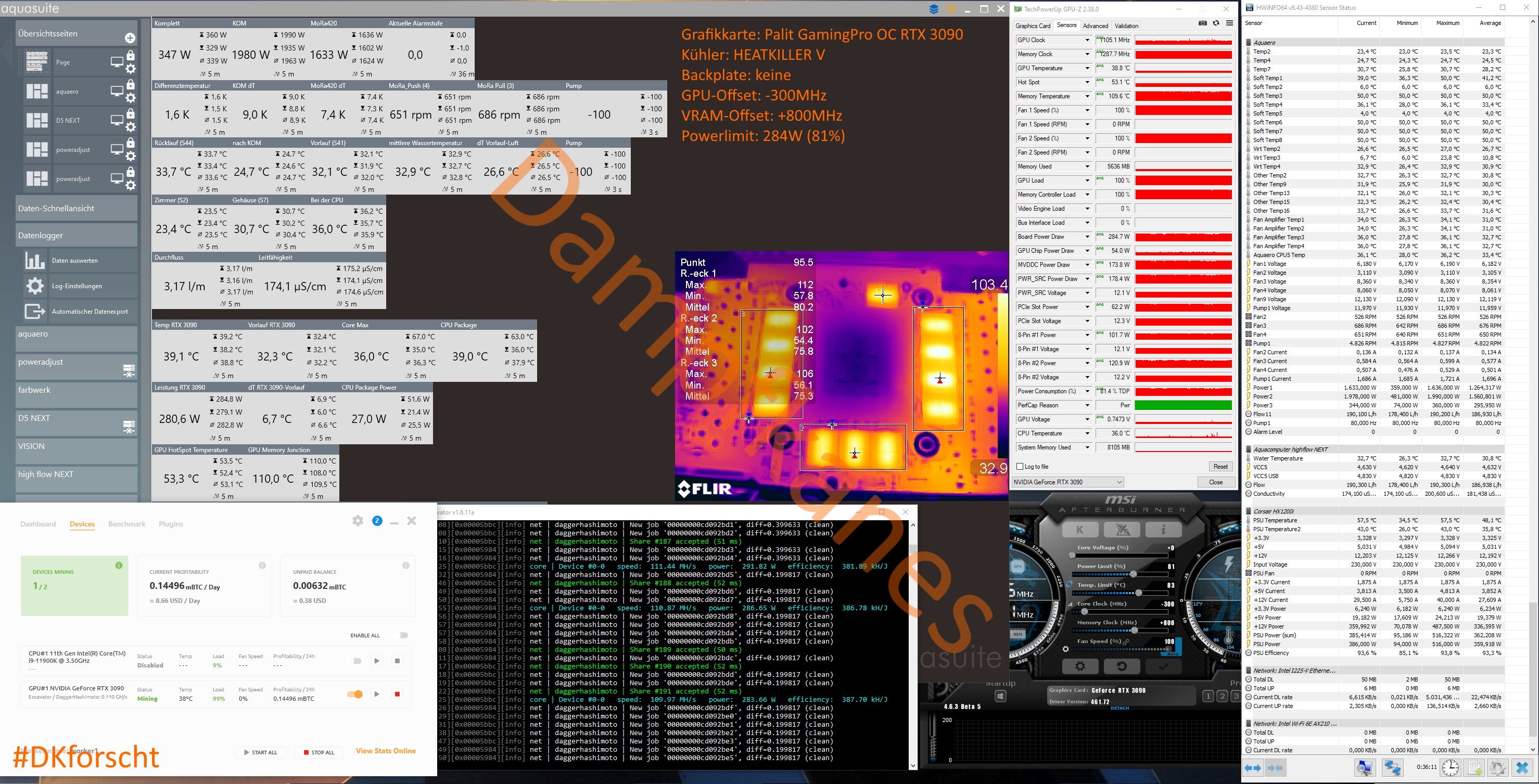Apply Afterburner settings with checkmark
The width and height of the screenshot is (1539, 784).
click(x=1163, y=666)
